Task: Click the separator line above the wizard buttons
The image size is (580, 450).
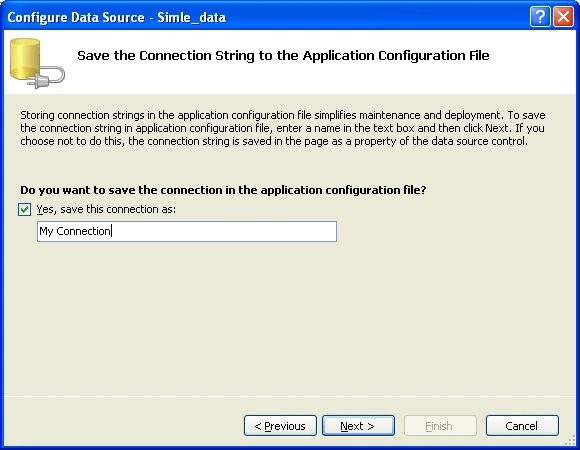Action: coord(290,396)
